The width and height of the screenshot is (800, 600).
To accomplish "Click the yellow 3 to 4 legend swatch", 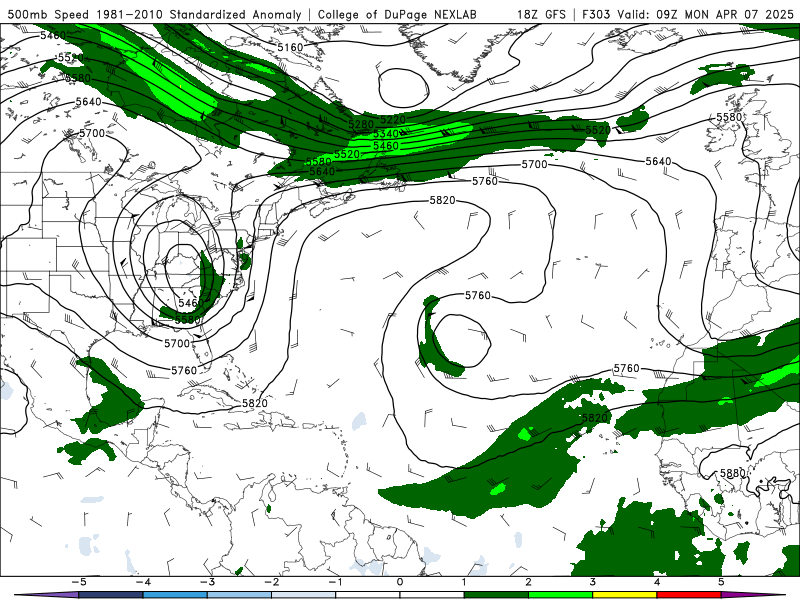I will pyautogui.click(x=624, y=595).
